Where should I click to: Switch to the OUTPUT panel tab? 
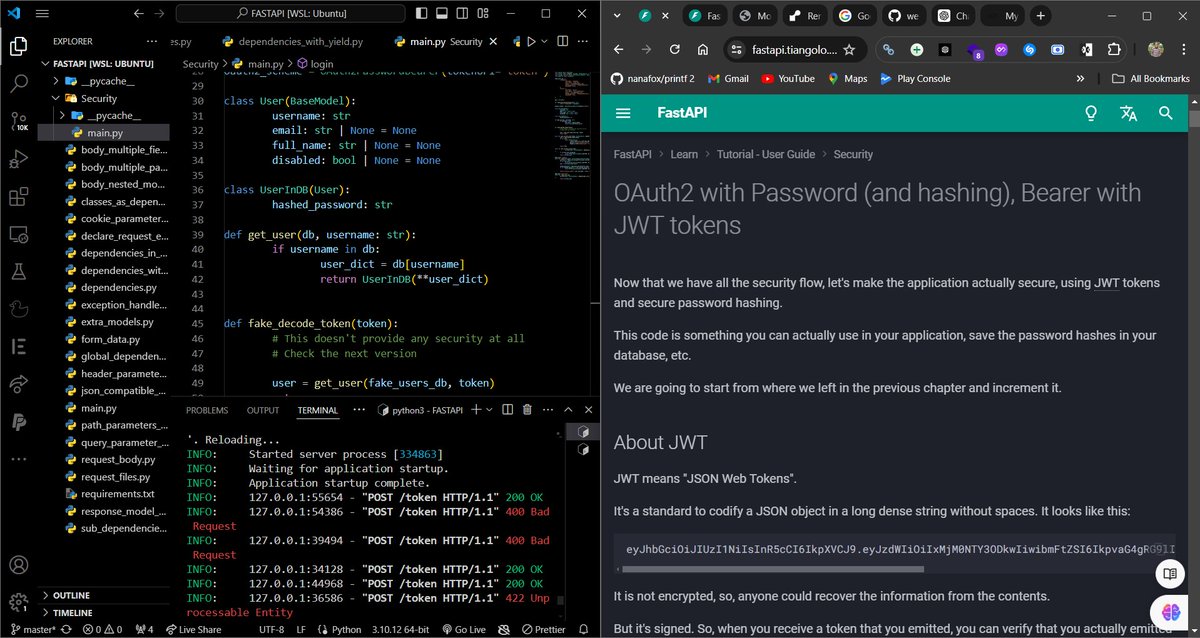[x=263, y=410]
